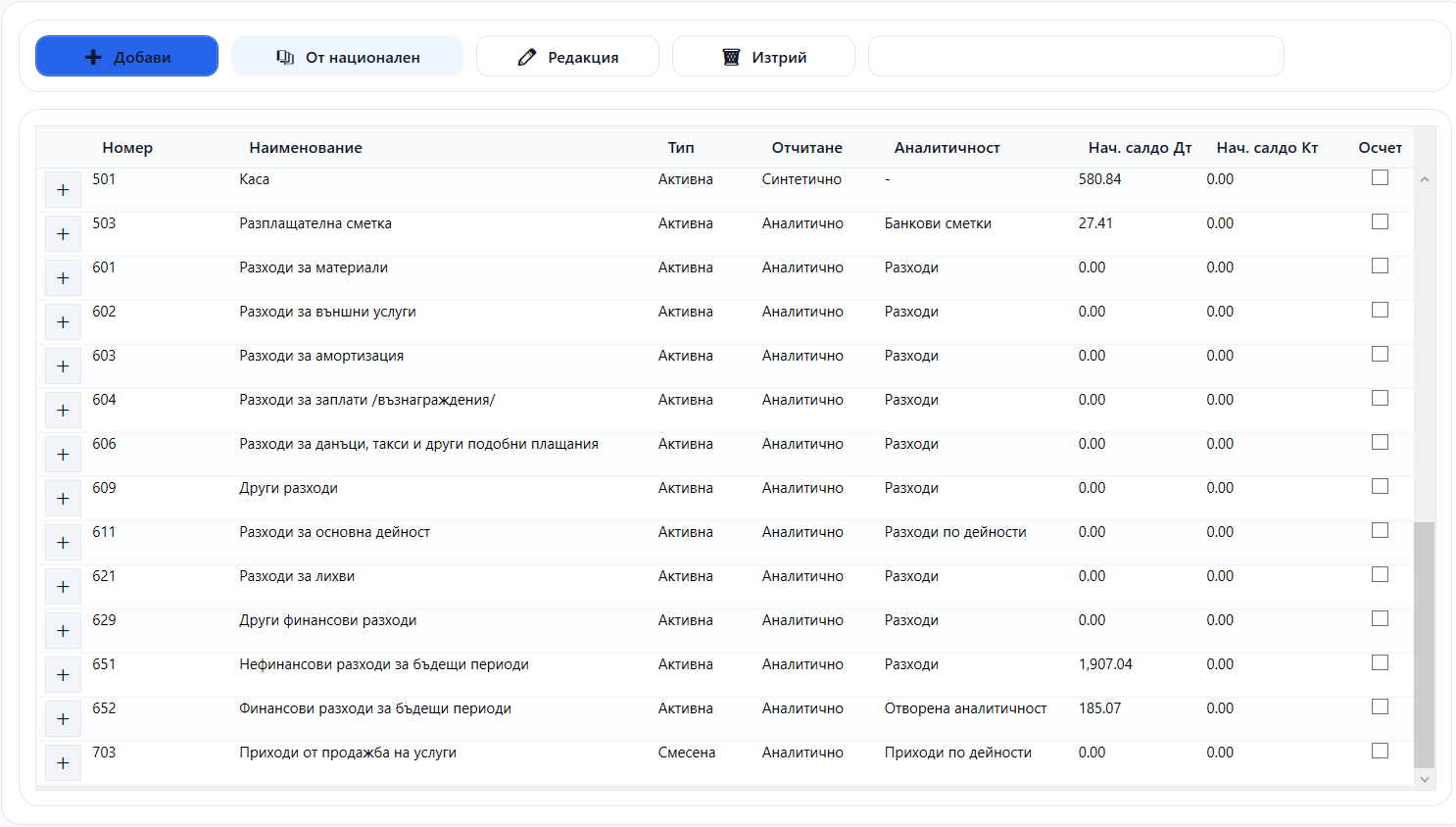
Task: Expand row 703 Приходи от продажба
Action: 63,763
